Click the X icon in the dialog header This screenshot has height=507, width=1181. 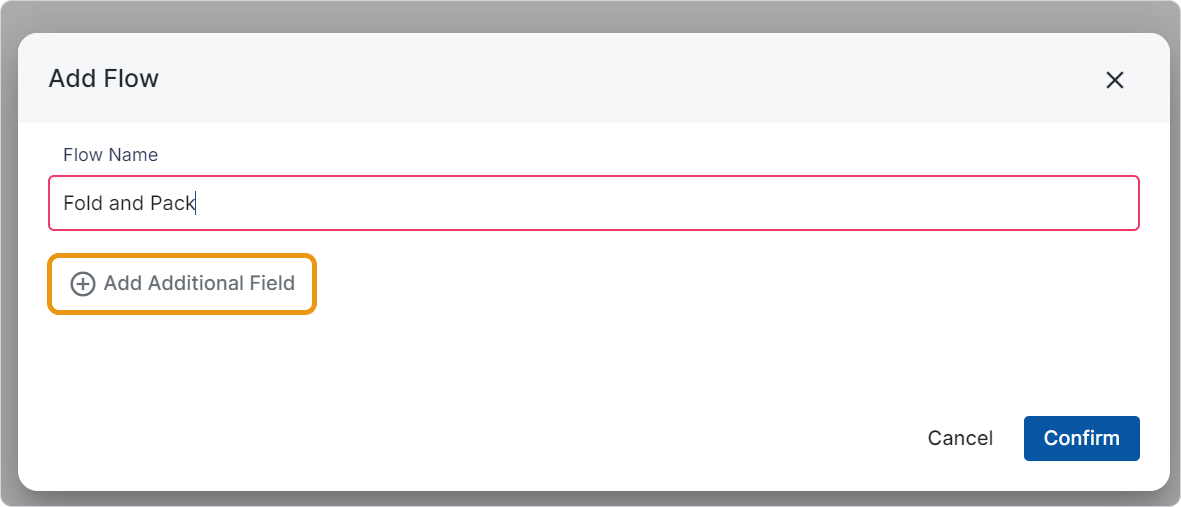click(x=1115, y=80)
